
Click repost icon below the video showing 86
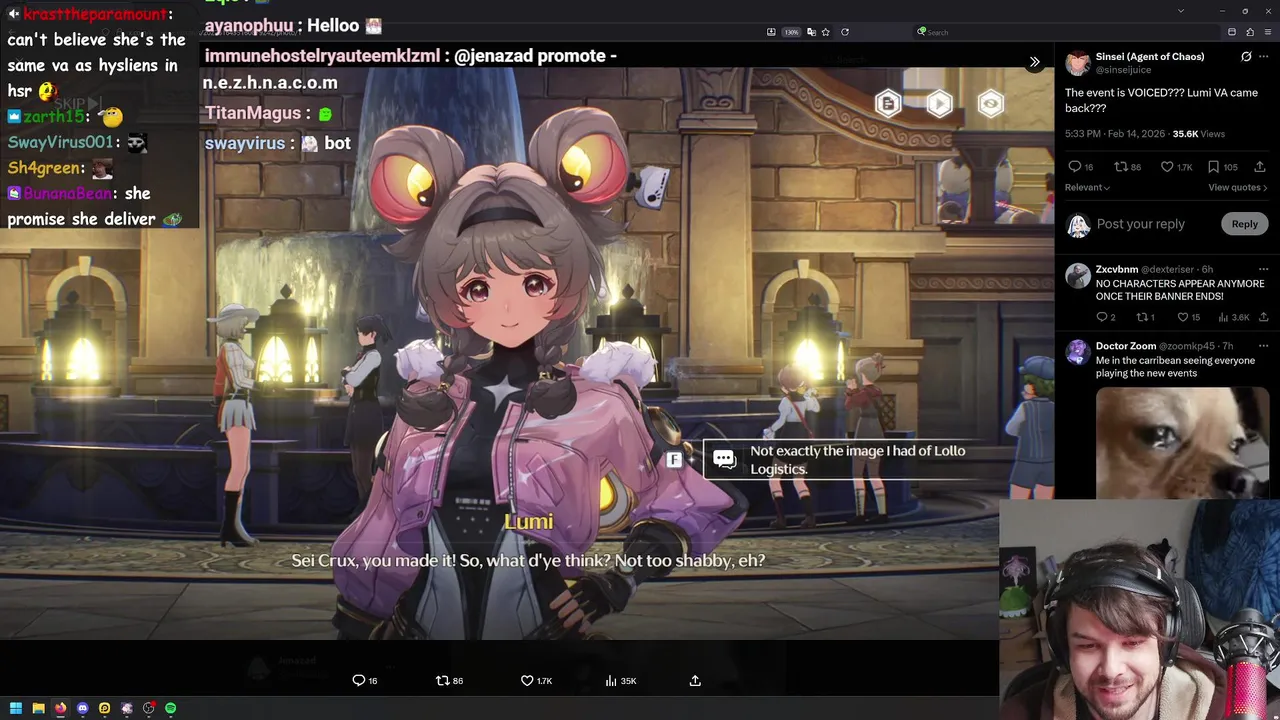point(449,681)
